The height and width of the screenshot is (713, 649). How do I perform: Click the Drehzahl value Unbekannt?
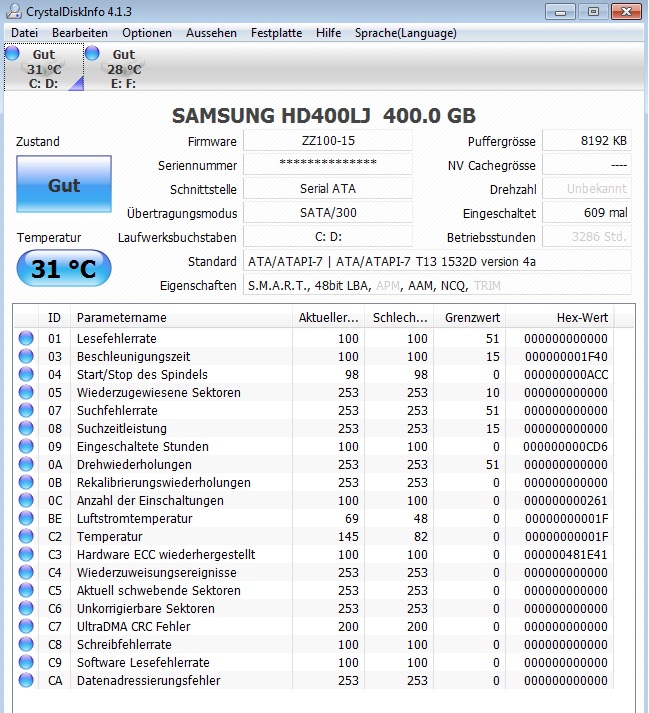pos(587,188)
